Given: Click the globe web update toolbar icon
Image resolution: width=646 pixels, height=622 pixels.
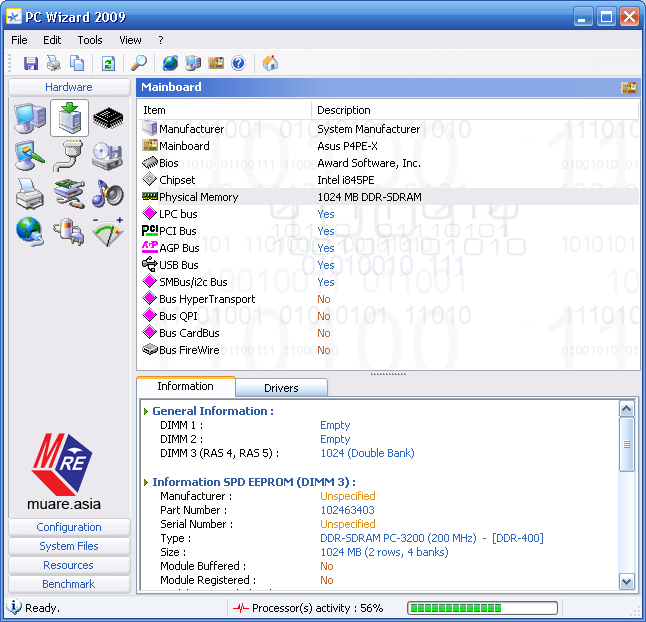Looking at the screenshot, I should tap(170, 63).
